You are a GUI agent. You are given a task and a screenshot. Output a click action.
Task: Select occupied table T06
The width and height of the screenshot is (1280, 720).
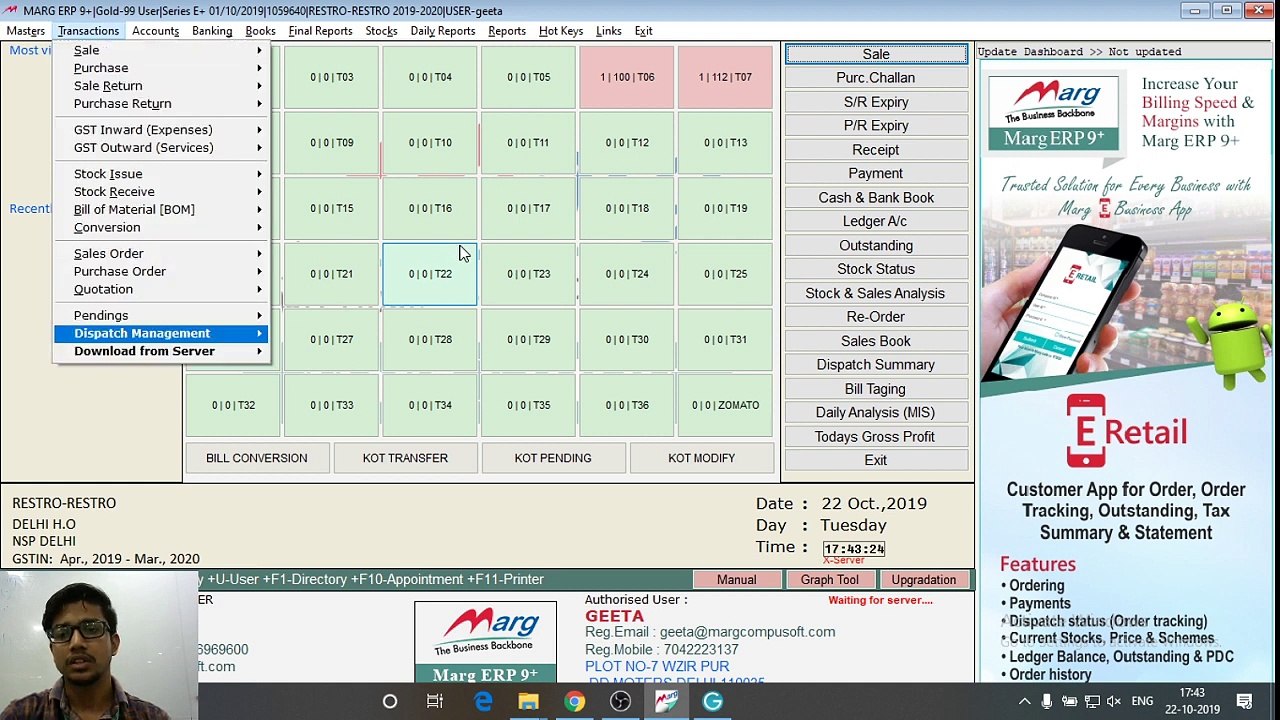(627, 77)
